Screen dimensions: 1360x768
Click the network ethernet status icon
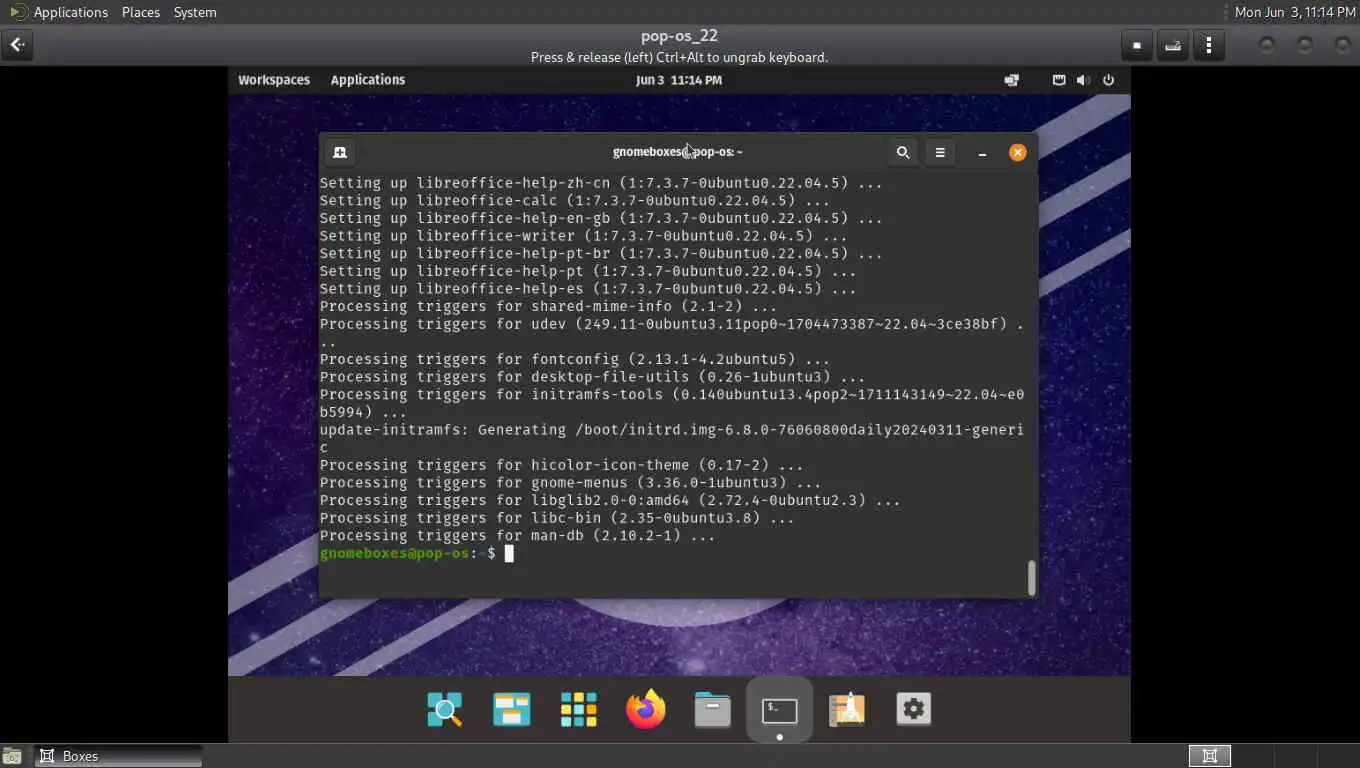[x=1059, y=80]
